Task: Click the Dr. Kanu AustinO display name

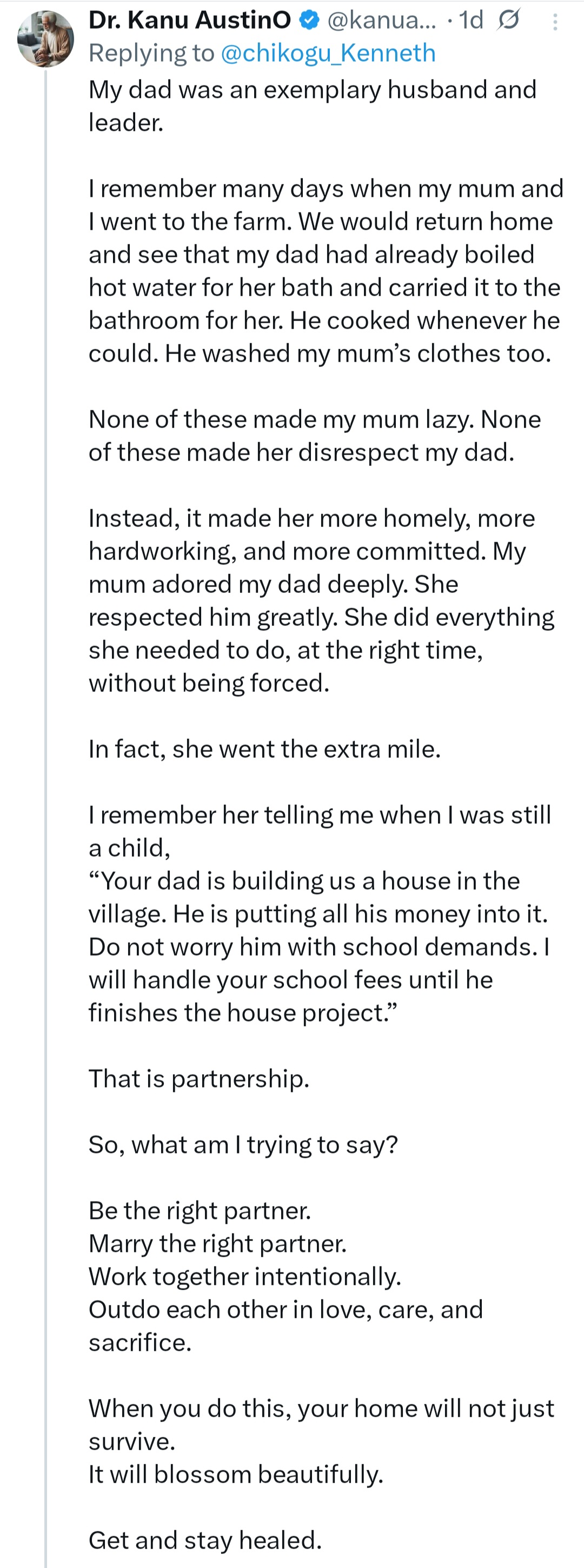Action: coord(190,20)
